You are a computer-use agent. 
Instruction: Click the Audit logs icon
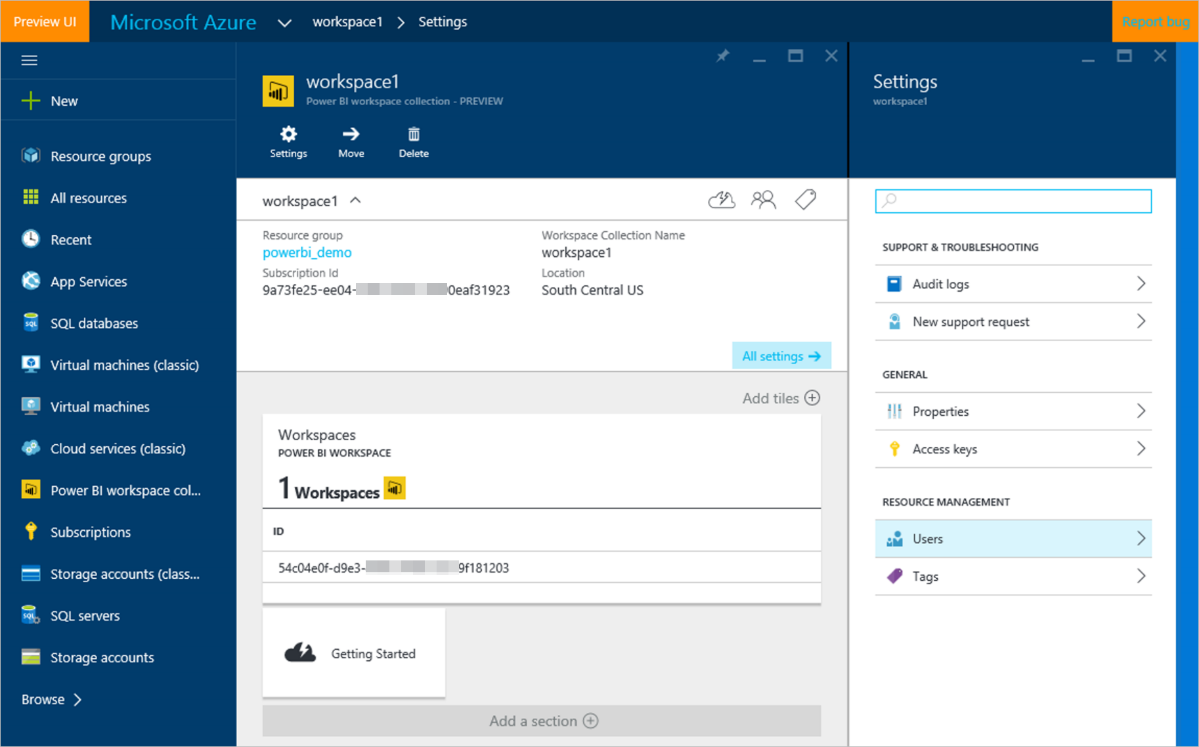[894, 284]
